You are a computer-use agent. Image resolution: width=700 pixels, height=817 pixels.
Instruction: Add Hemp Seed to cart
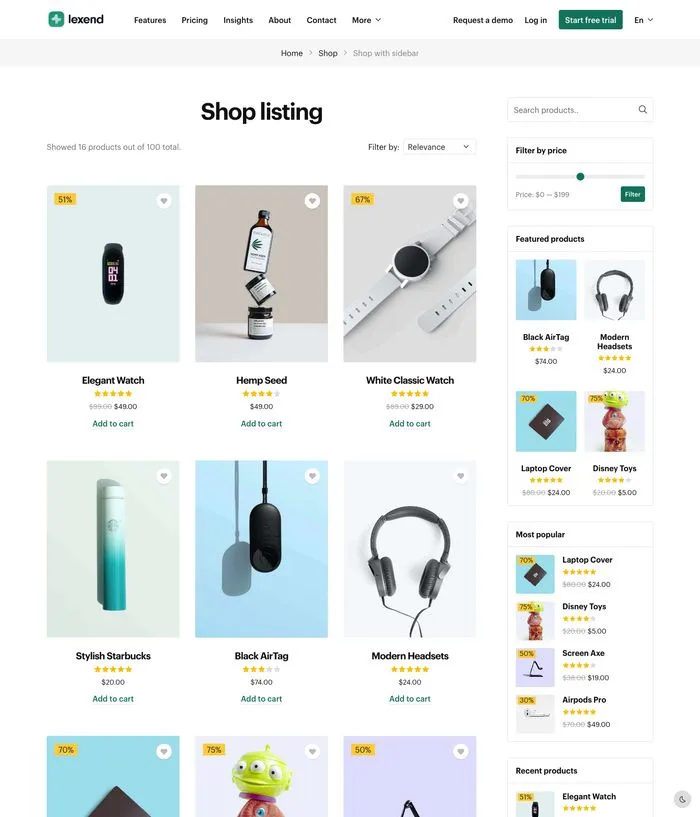[261, 424]
